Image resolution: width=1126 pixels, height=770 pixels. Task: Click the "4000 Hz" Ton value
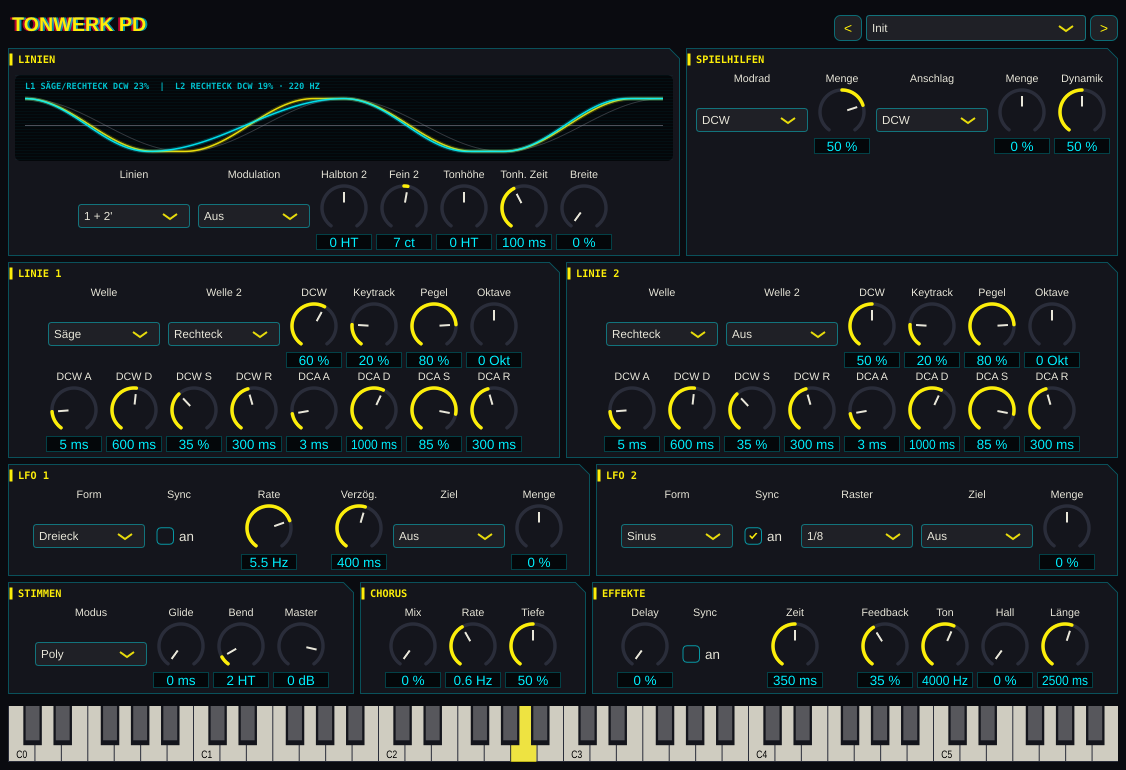(x=945, y=680)
